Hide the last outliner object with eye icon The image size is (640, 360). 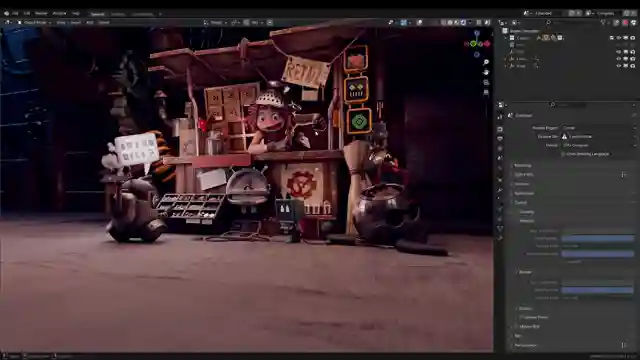[x=619, y=66]
